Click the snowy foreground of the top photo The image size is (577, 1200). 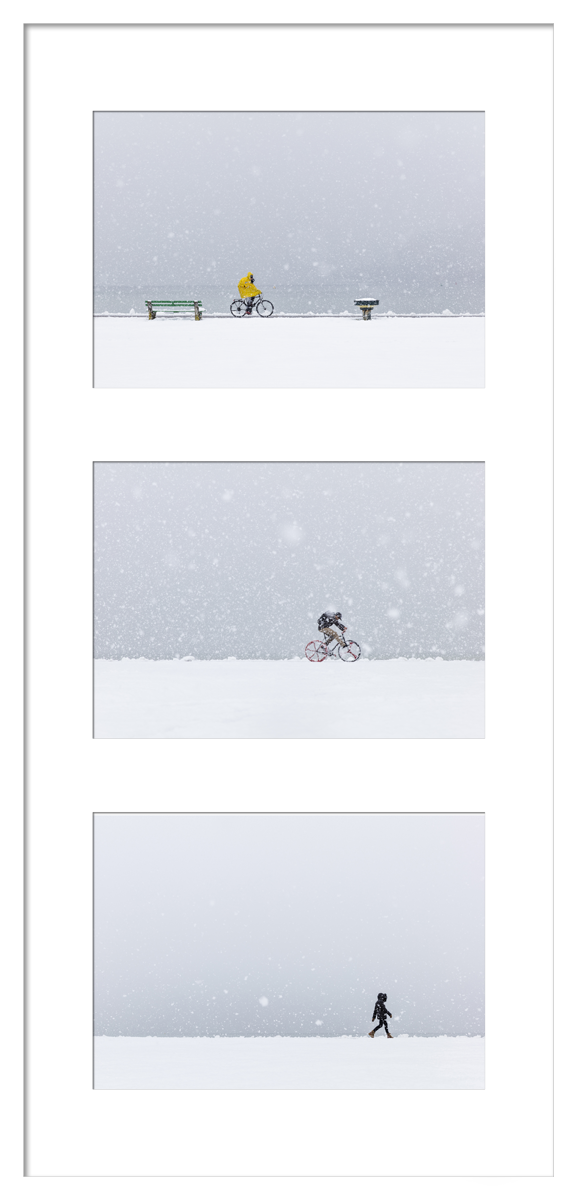point(289,352)
